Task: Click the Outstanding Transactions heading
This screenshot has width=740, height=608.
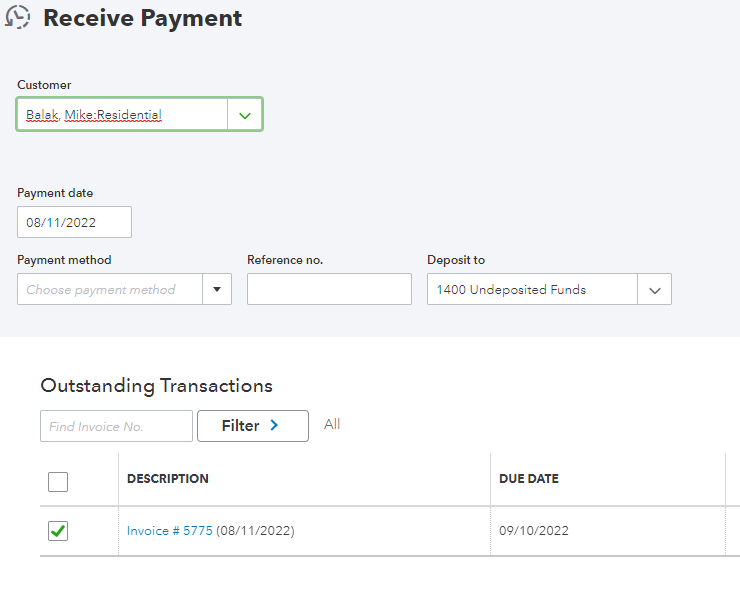Action: [x=157, y=386]
